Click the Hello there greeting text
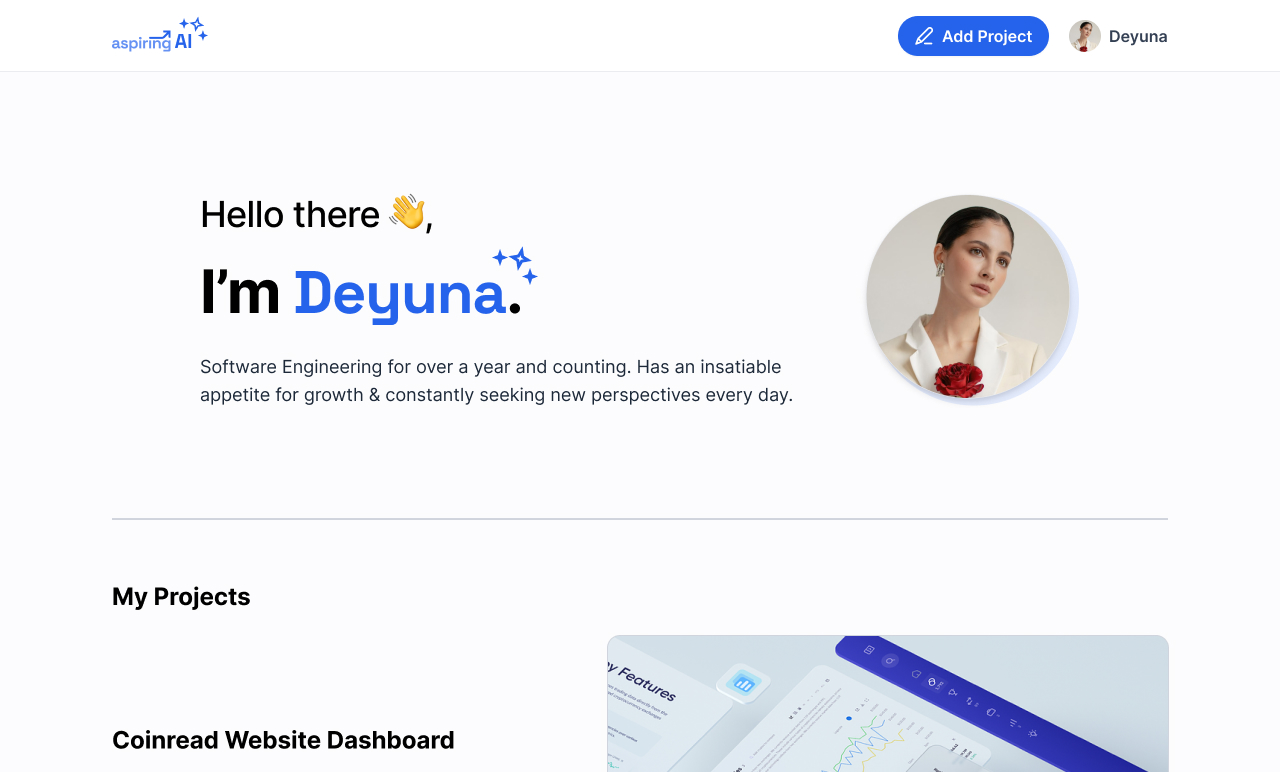This screenshot has width=1280, height=772. tap(317, 214)
